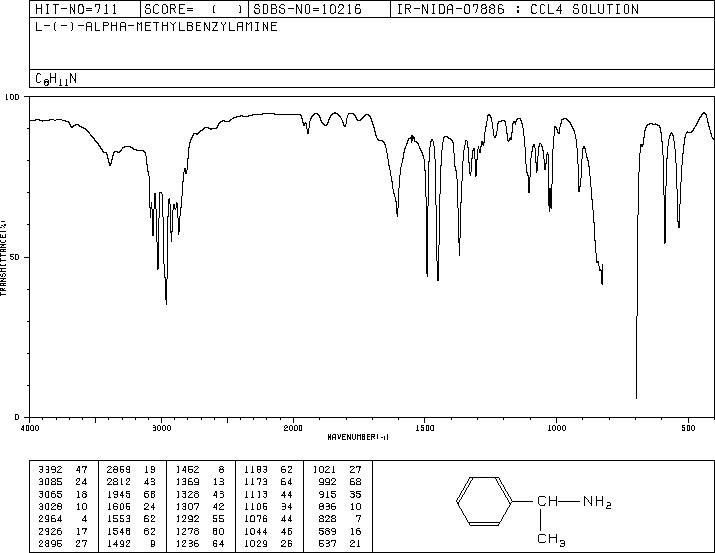Viewport: 715px width, 553px height.
Task: Select the 1278 peak entry in table
Action: tap(200, 532)
